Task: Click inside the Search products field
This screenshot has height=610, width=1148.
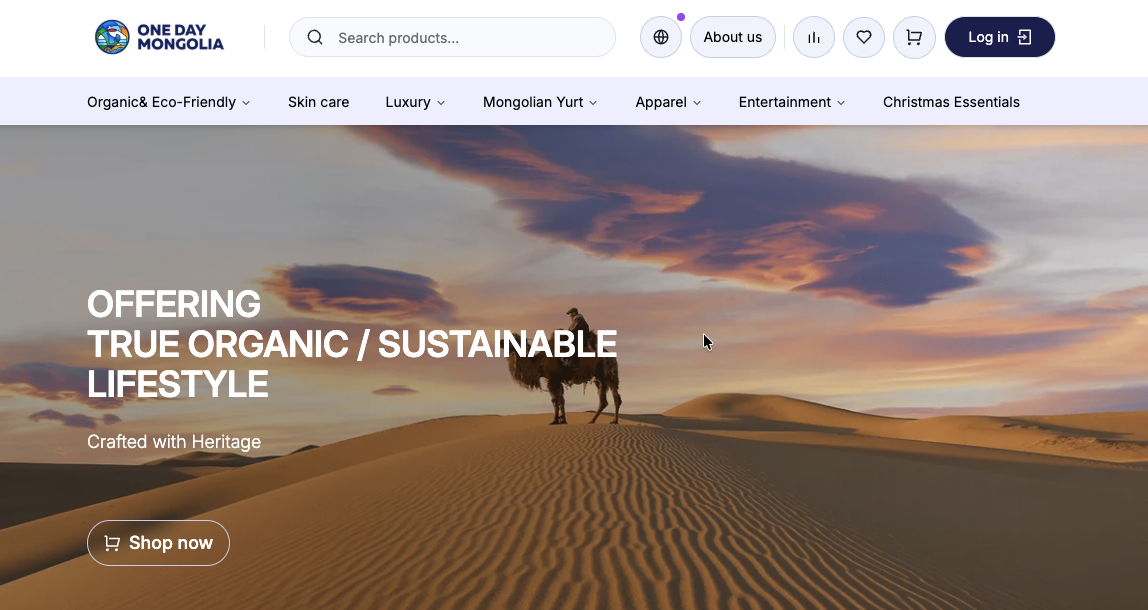Action: [452, 36]
